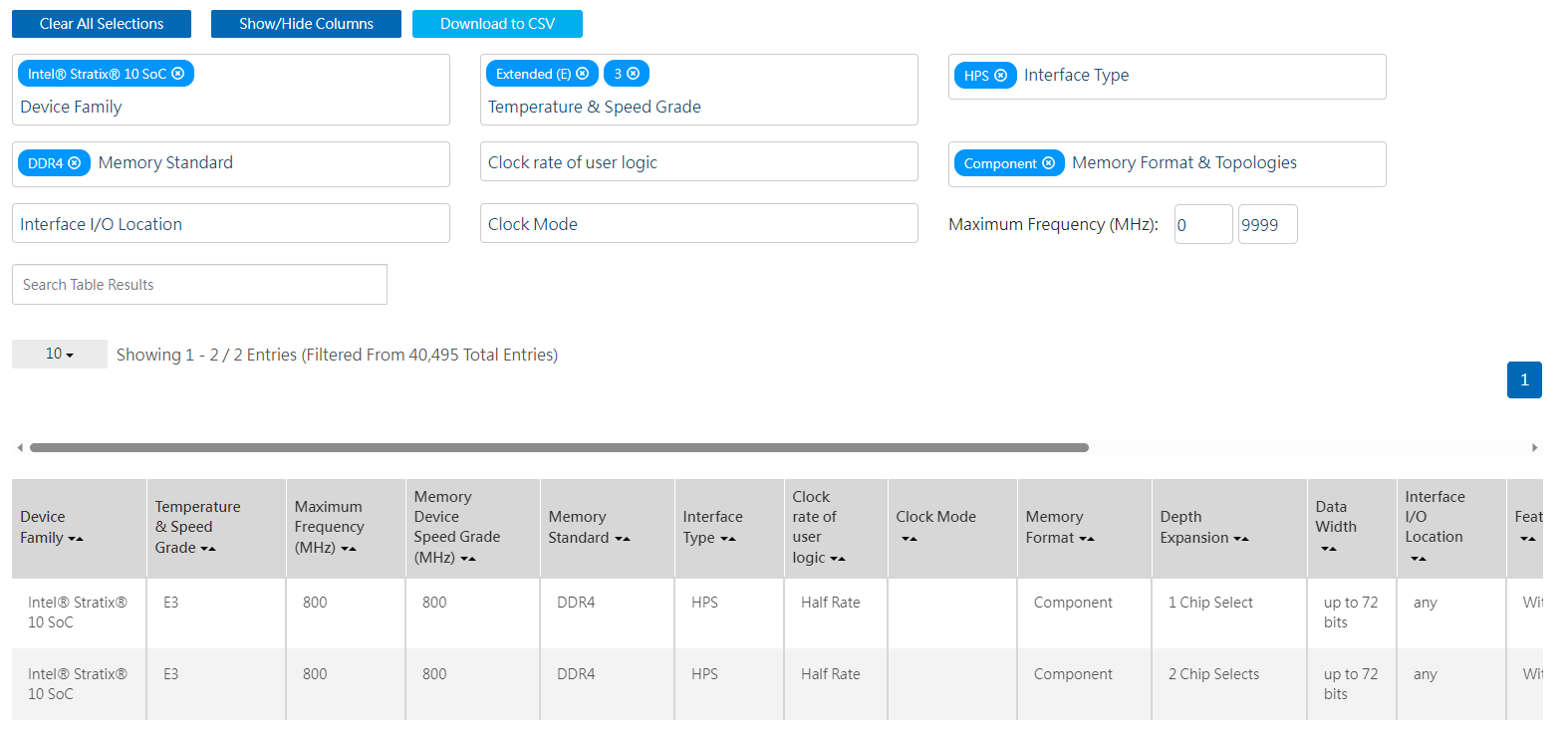
Task: Open the Interface I/O Location selector
Action: tap(230, 224)
